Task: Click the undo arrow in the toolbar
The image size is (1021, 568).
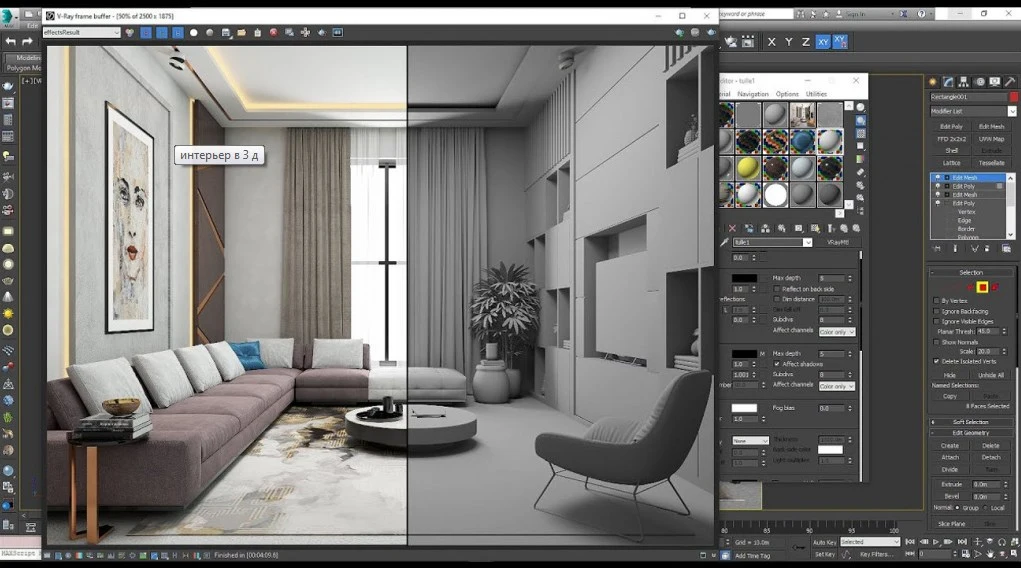Action: 11,41
